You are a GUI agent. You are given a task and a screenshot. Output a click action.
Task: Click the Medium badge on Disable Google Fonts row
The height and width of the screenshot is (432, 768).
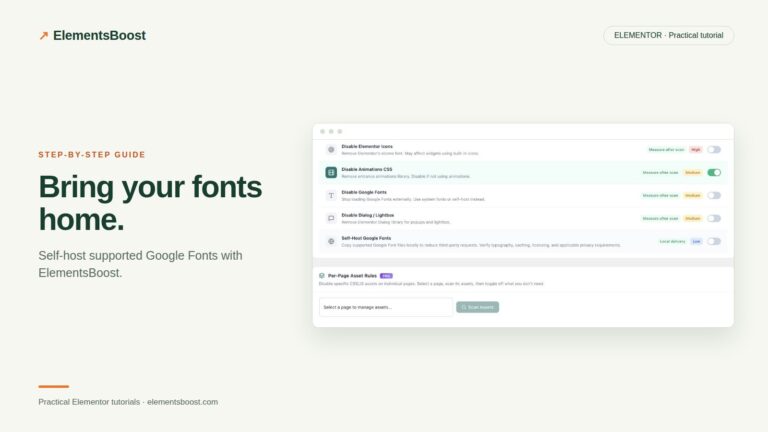[693, 195]
